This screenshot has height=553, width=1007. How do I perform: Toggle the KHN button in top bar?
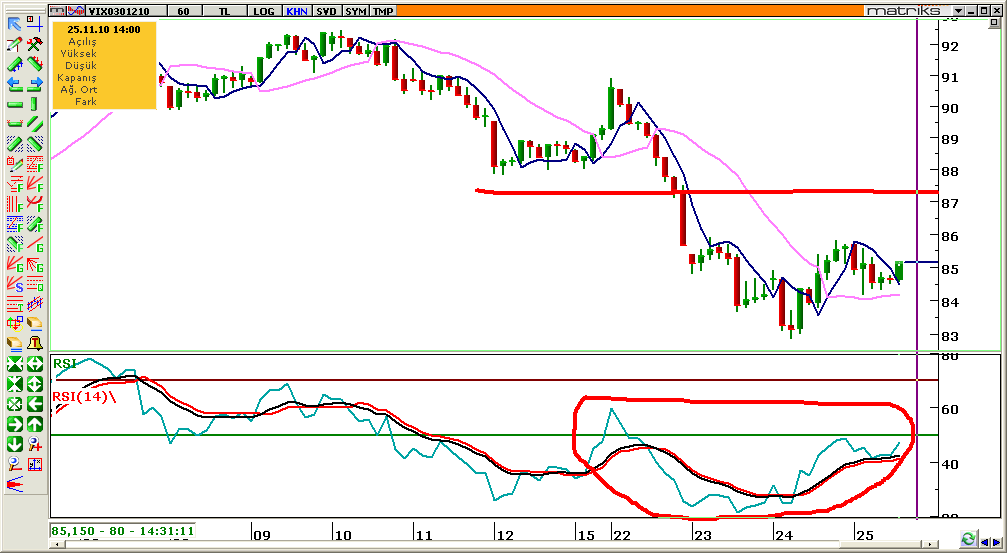[x=297, y=11]
